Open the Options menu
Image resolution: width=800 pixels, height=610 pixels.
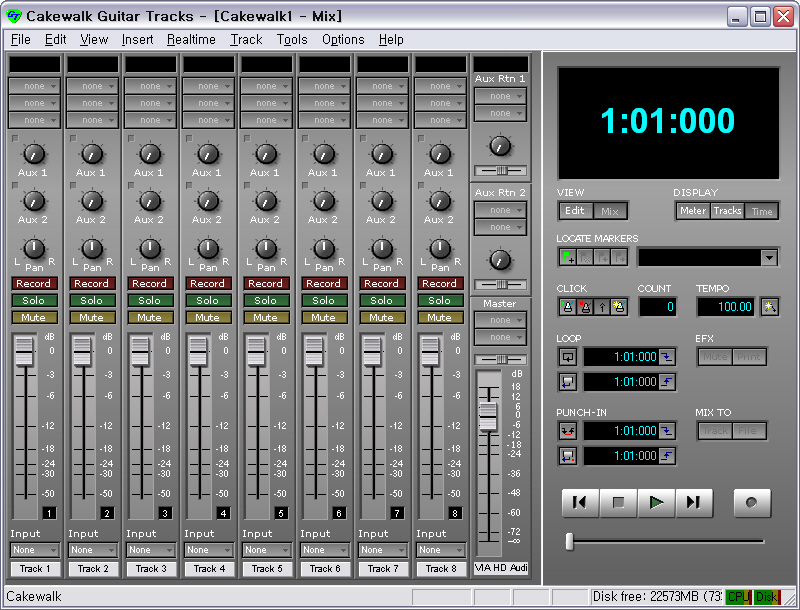click(343, 39)
